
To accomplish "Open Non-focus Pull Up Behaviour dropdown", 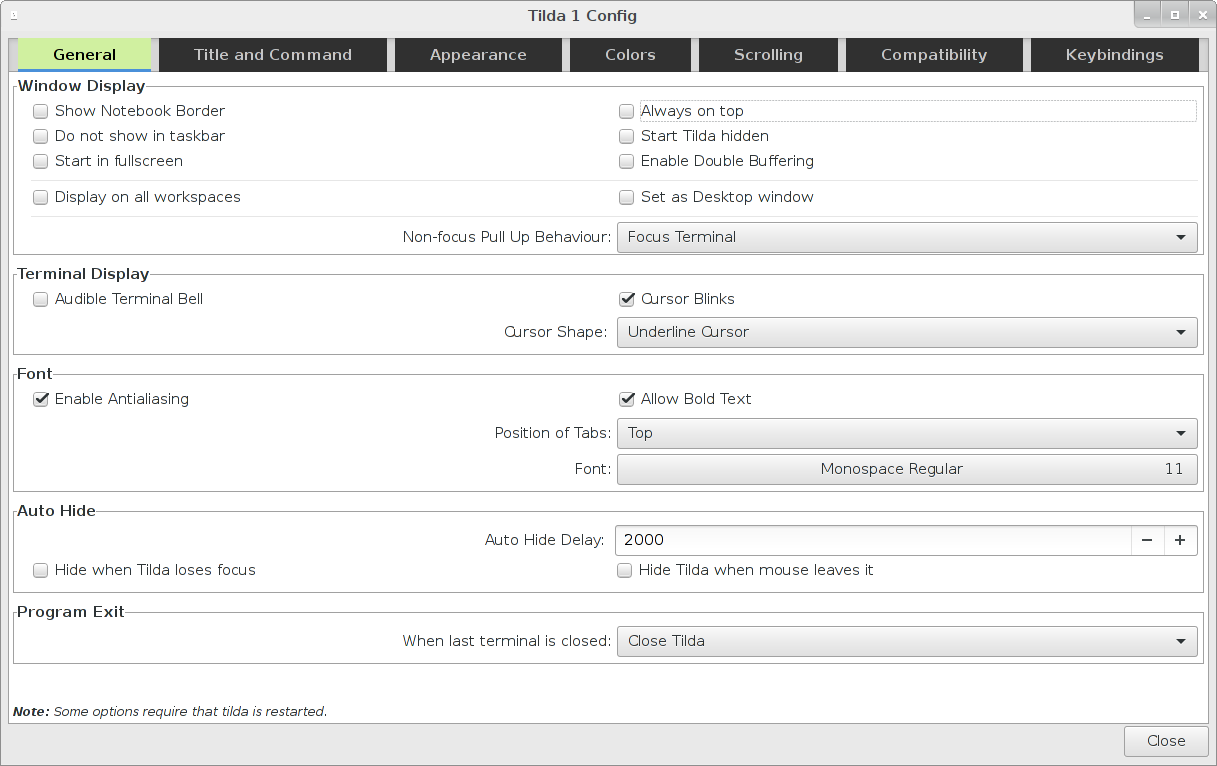I will coord(907,237).
